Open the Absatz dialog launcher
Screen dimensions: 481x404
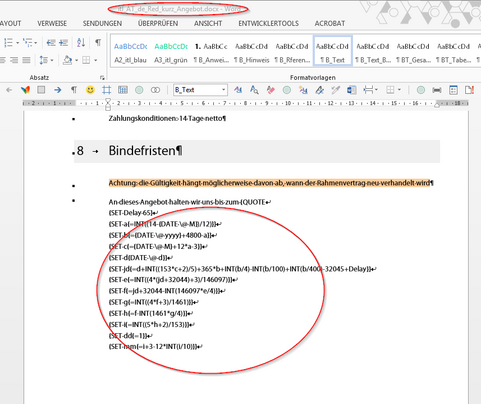[102, 78]
